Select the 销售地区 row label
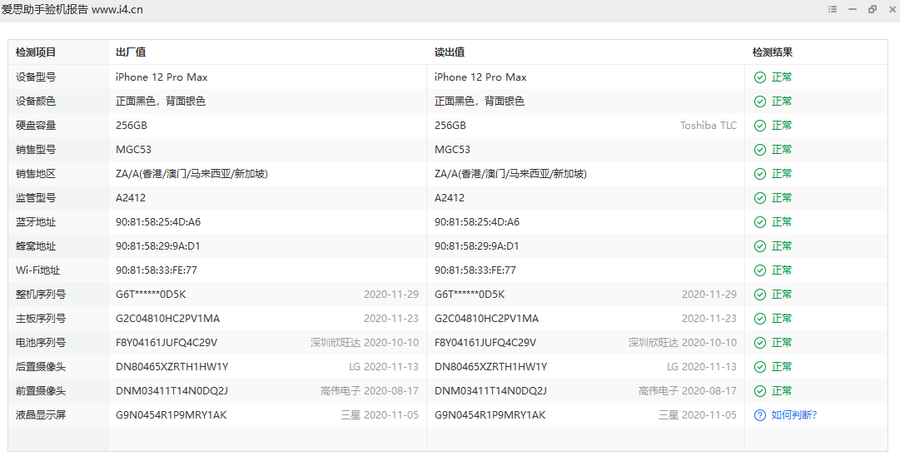The height and width of the screenshot is (456, 900). pos(36,174)
